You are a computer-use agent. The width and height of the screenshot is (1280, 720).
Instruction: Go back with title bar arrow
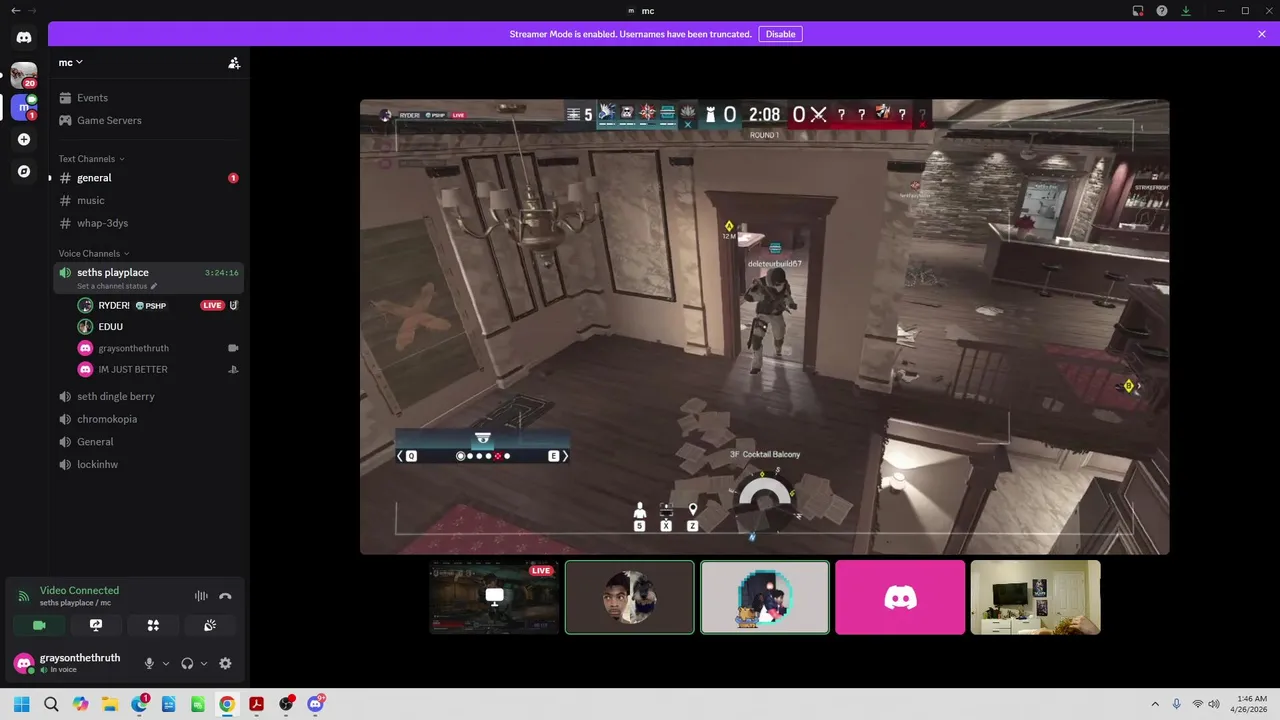click(x=15, y=10)
